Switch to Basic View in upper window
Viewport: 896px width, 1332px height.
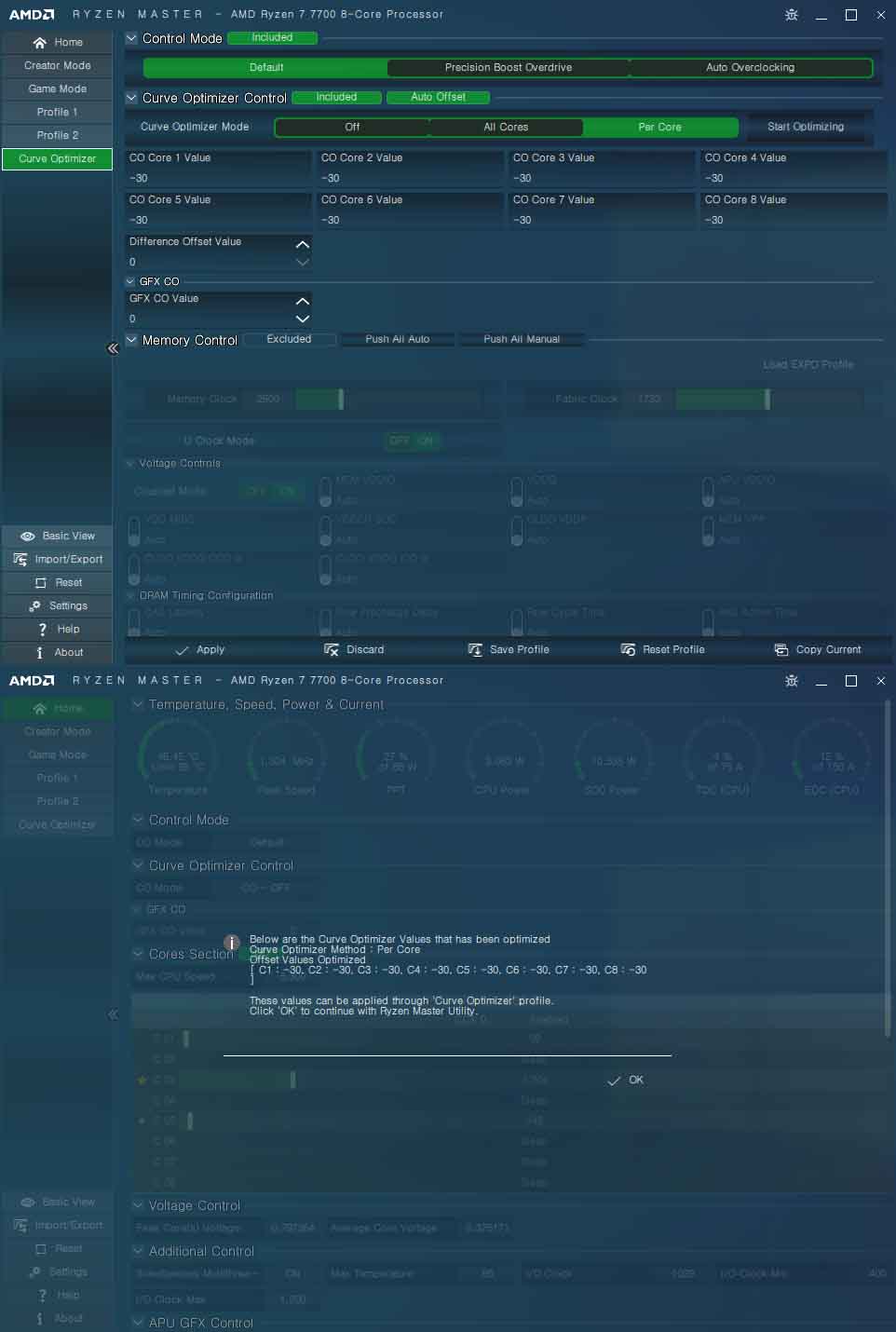tap(57, 537)
